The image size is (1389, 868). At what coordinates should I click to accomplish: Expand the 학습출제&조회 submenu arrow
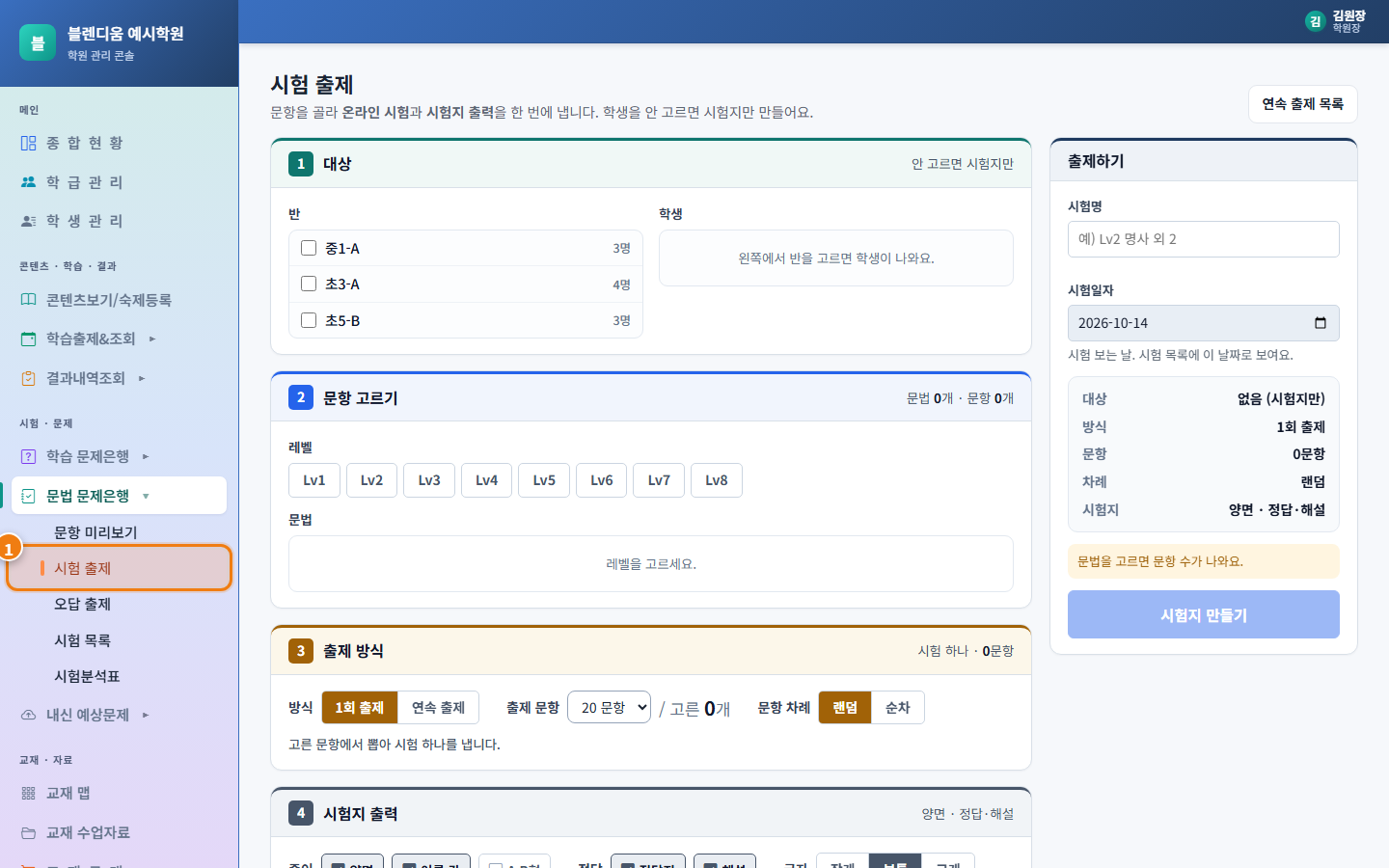point(152,339)
